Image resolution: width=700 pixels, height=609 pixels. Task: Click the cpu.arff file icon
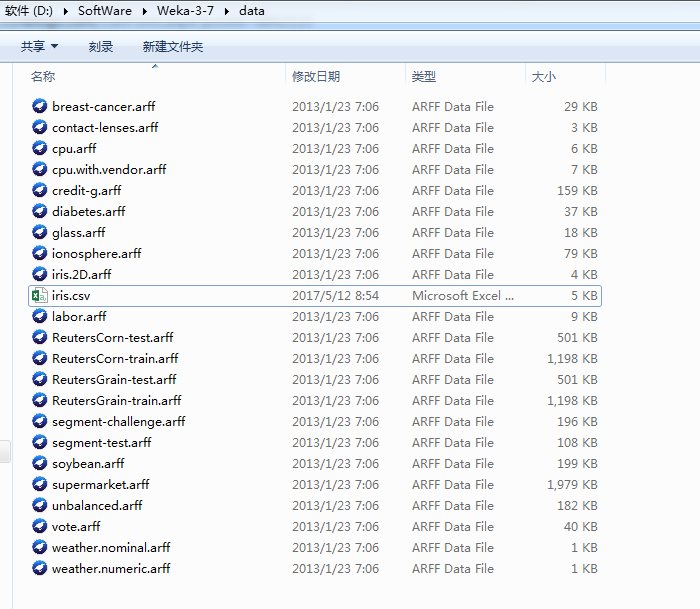pyautogui.click(x=40, y=148)
